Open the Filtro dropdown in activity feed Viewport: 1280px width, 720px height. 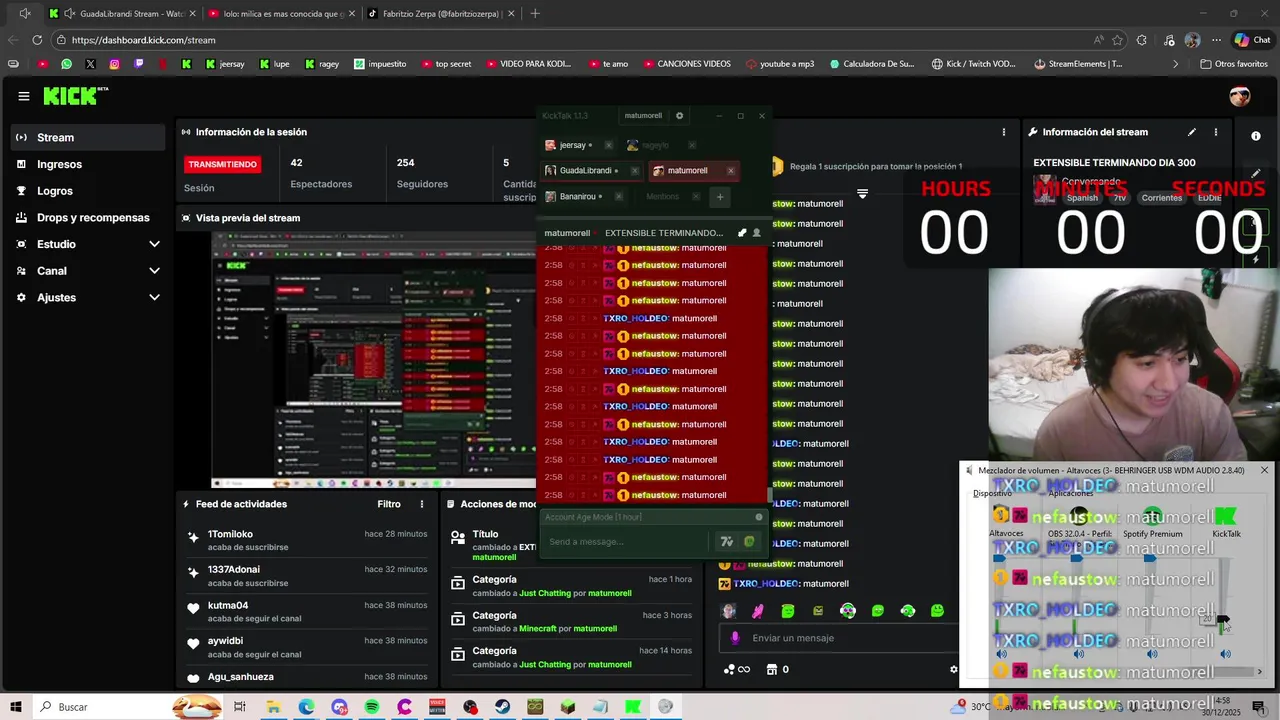(389, 504)
